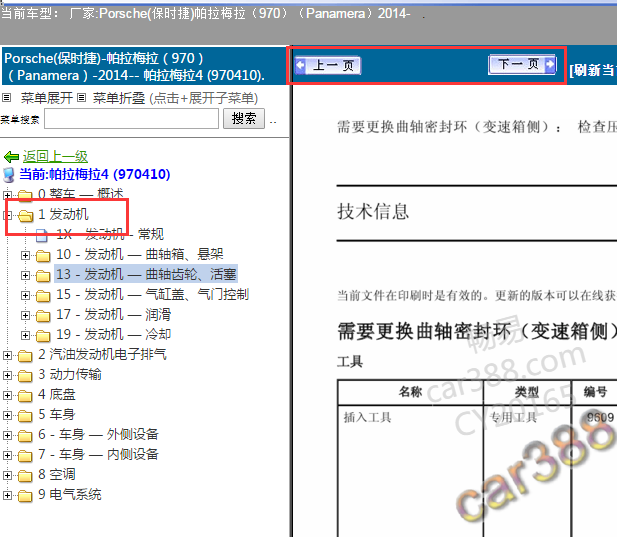617x537 pixels.
Task: Select 4 底盘 item
Action: point(57,394)
